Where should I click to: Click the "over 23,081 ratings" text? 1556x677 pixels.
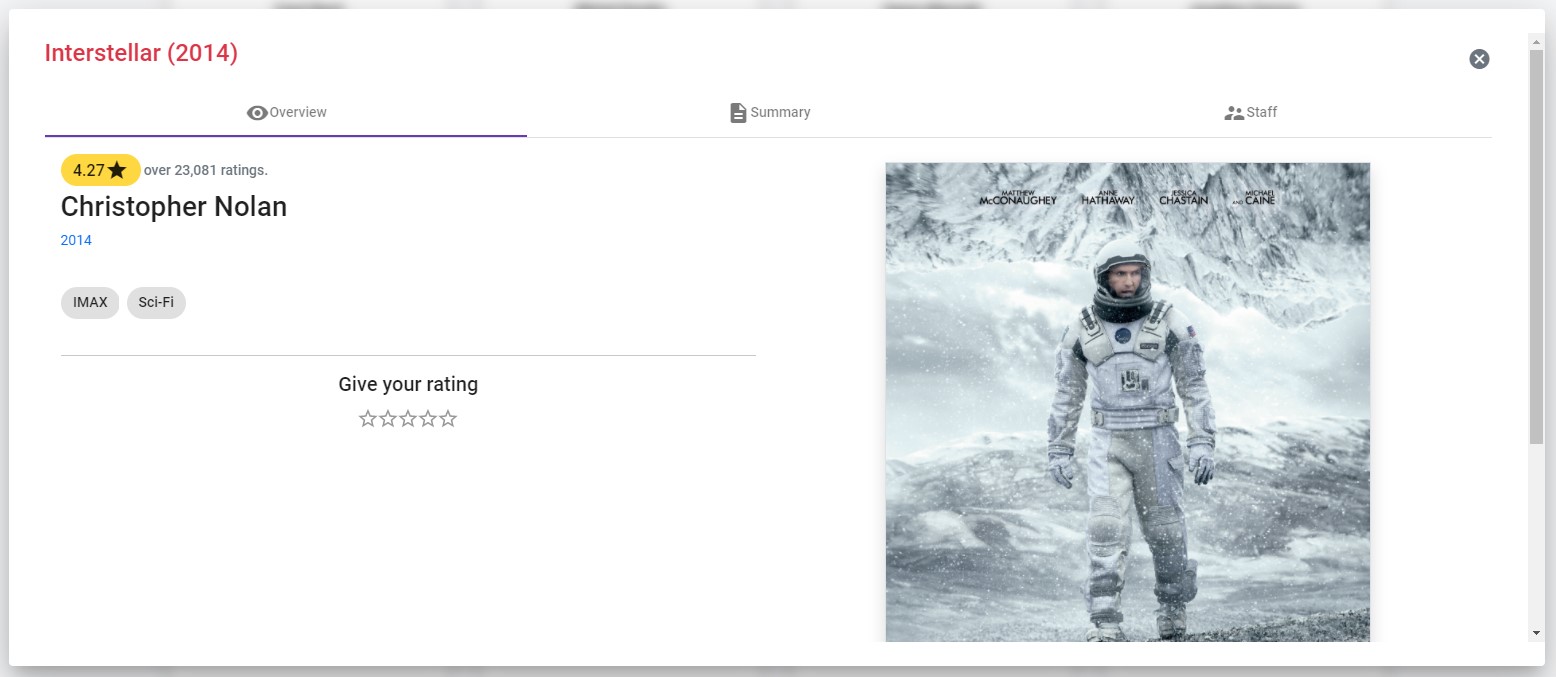(x=206, y=170)
